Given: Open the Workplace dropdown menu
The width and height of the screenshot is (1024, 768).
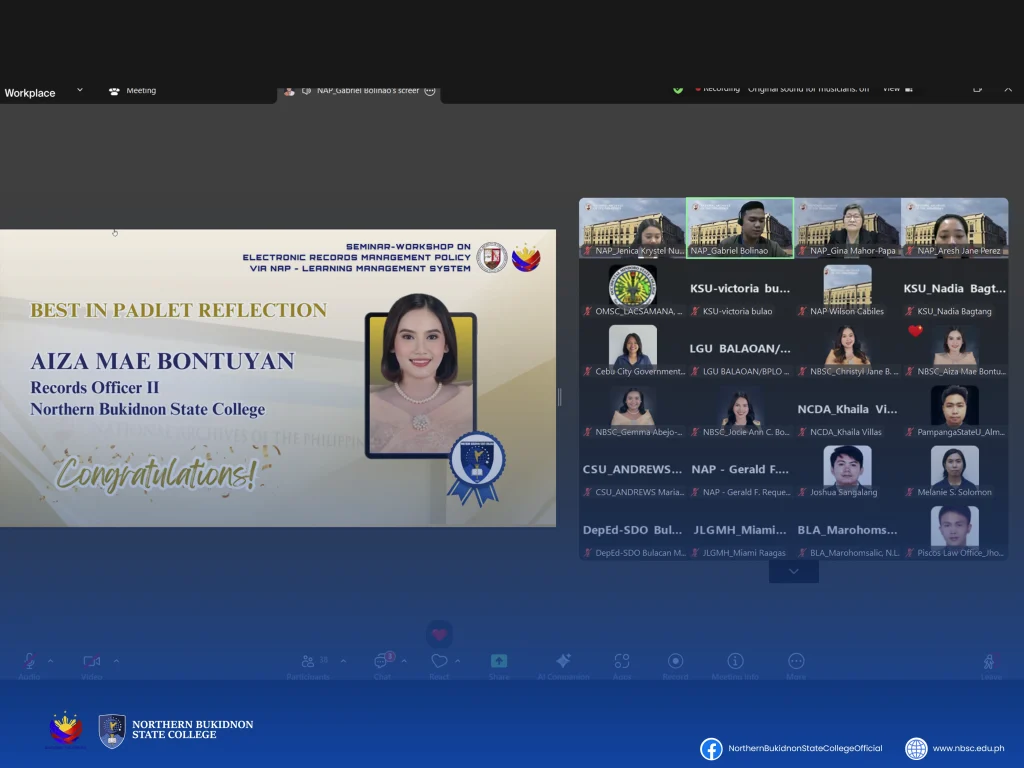Looking at the screenshot, I should (x=44, y=93).
